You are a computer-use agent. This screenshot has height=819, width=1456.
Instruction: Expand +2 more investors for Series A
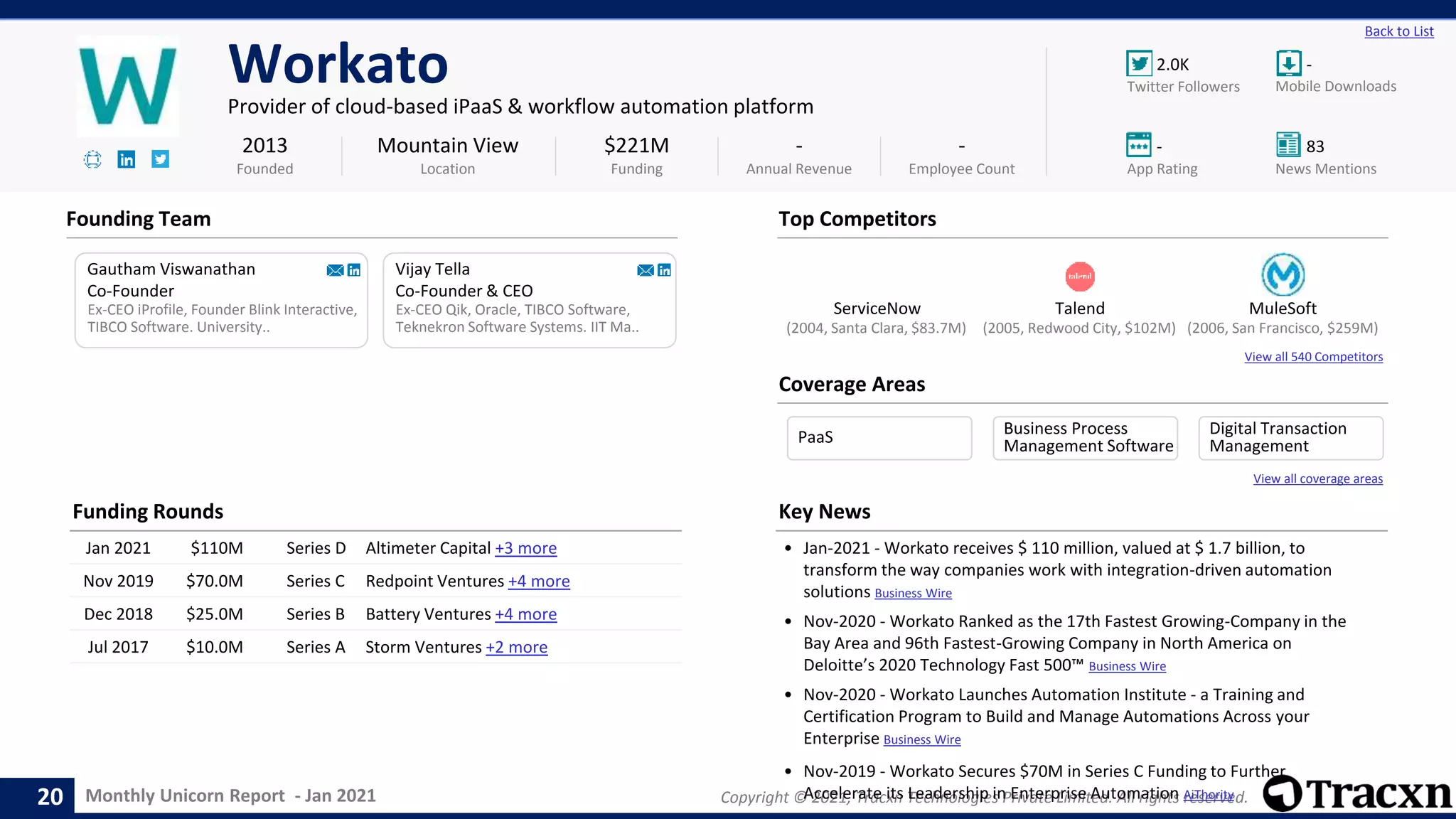(517, 647)
